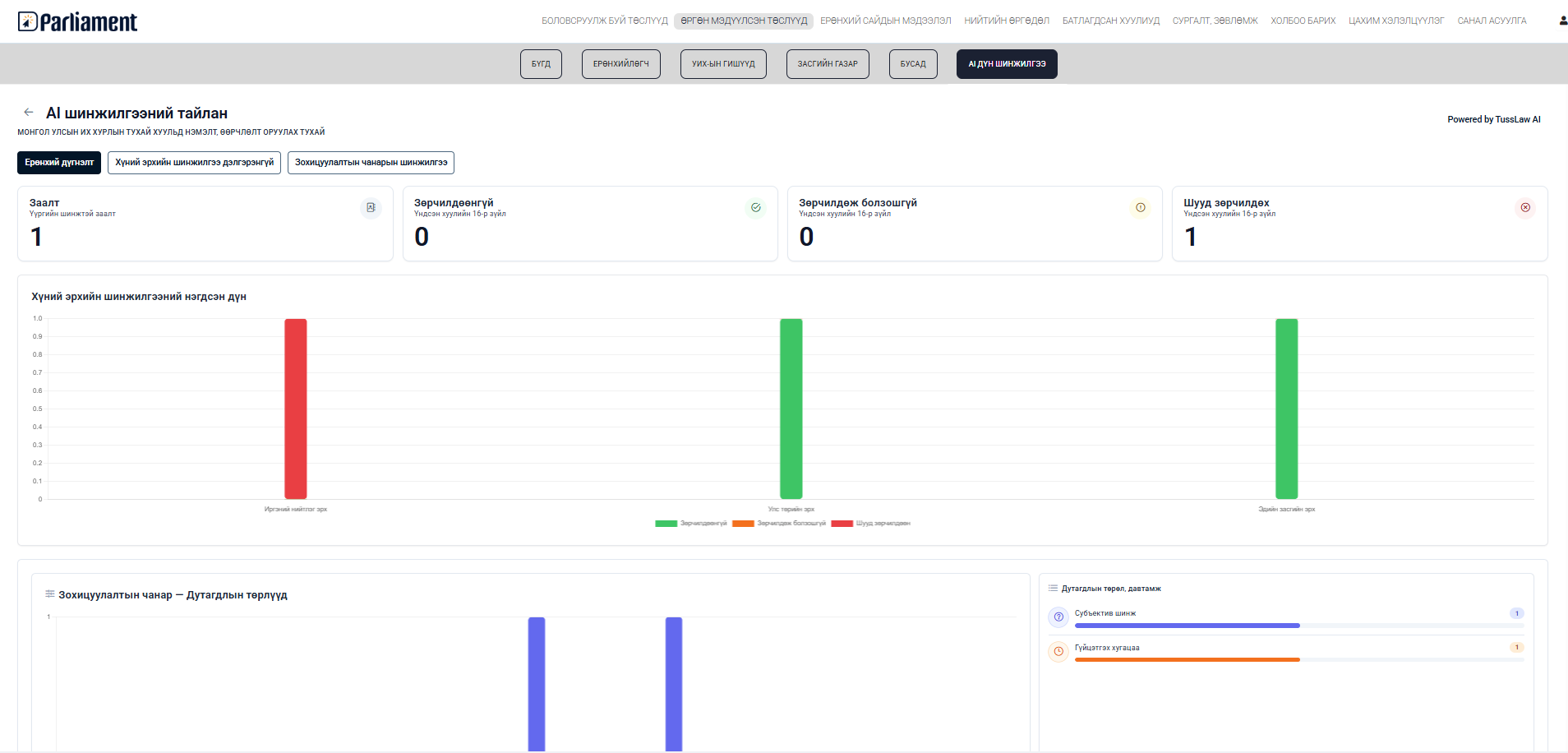Click the clock icon beside Гүйцэтгэх хугацаа
The height and width of the screenshot is (753, 1568).
pos(1058,651)
